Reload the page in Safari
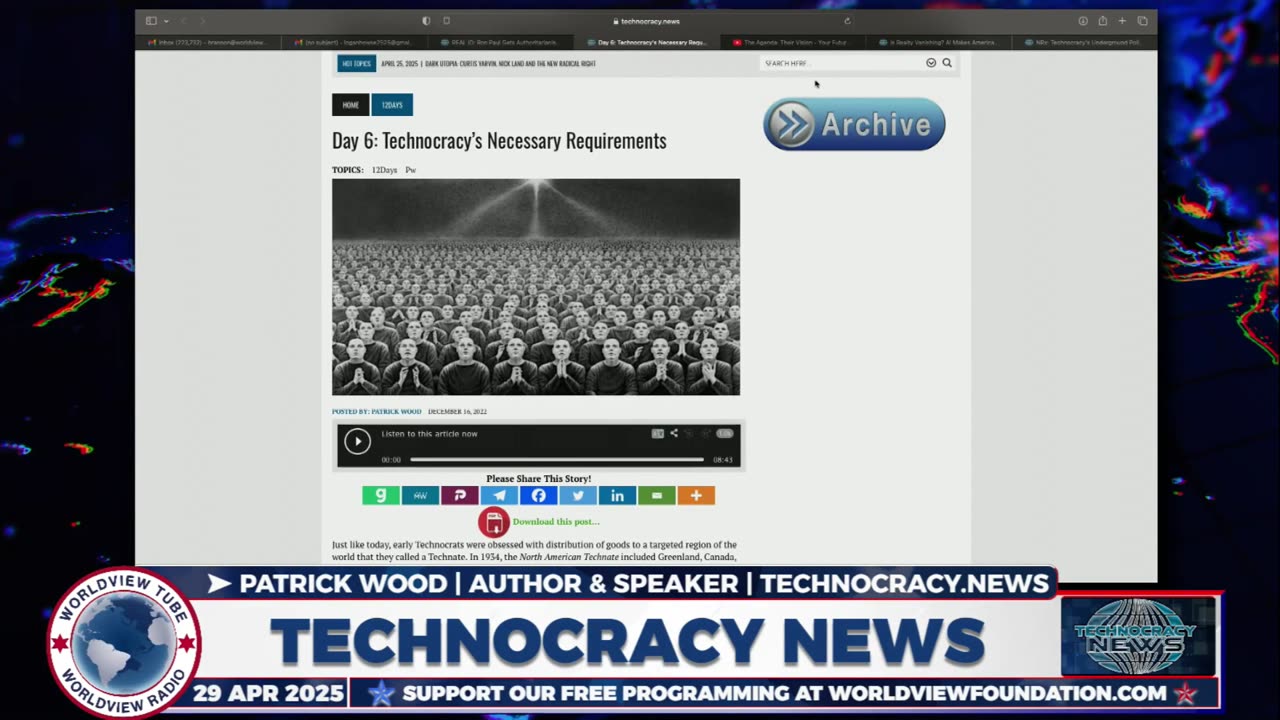The width and height of the screenshot is (1280, 720). tap(847, 21)
